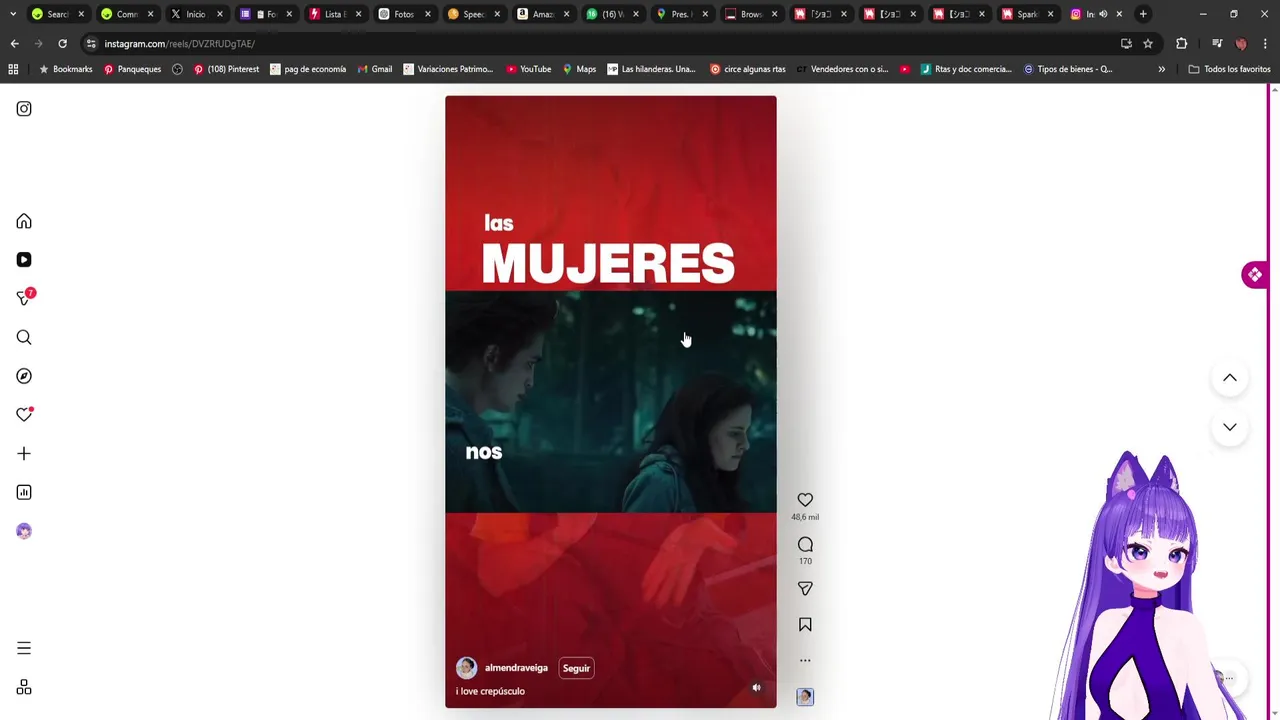This screenshot has height=720, width=1280.
Task: Open the Maps bookmark
Action: (579, 69)
